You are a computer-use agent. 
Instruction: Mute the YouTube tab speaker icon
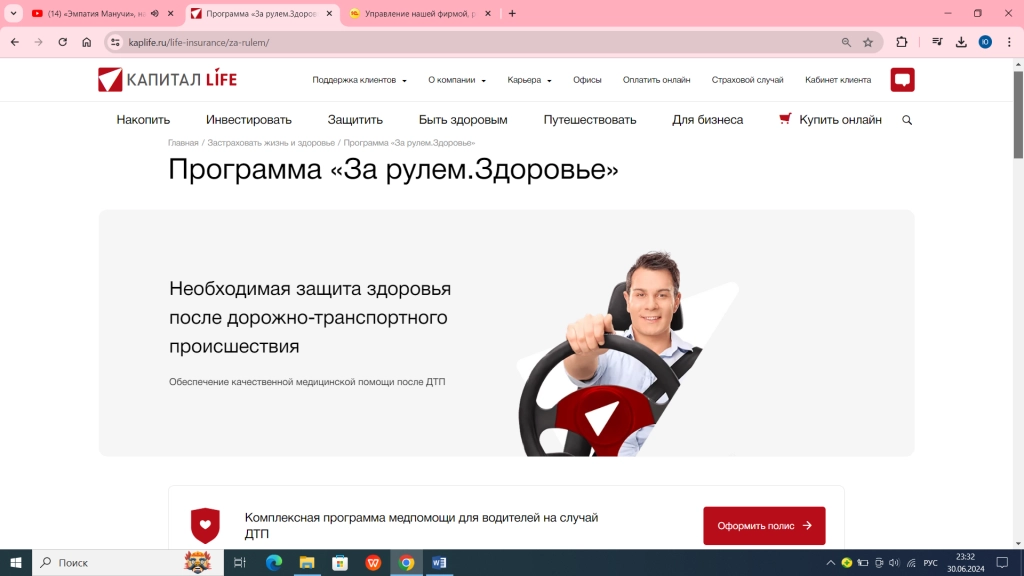(x=155, y=13)
